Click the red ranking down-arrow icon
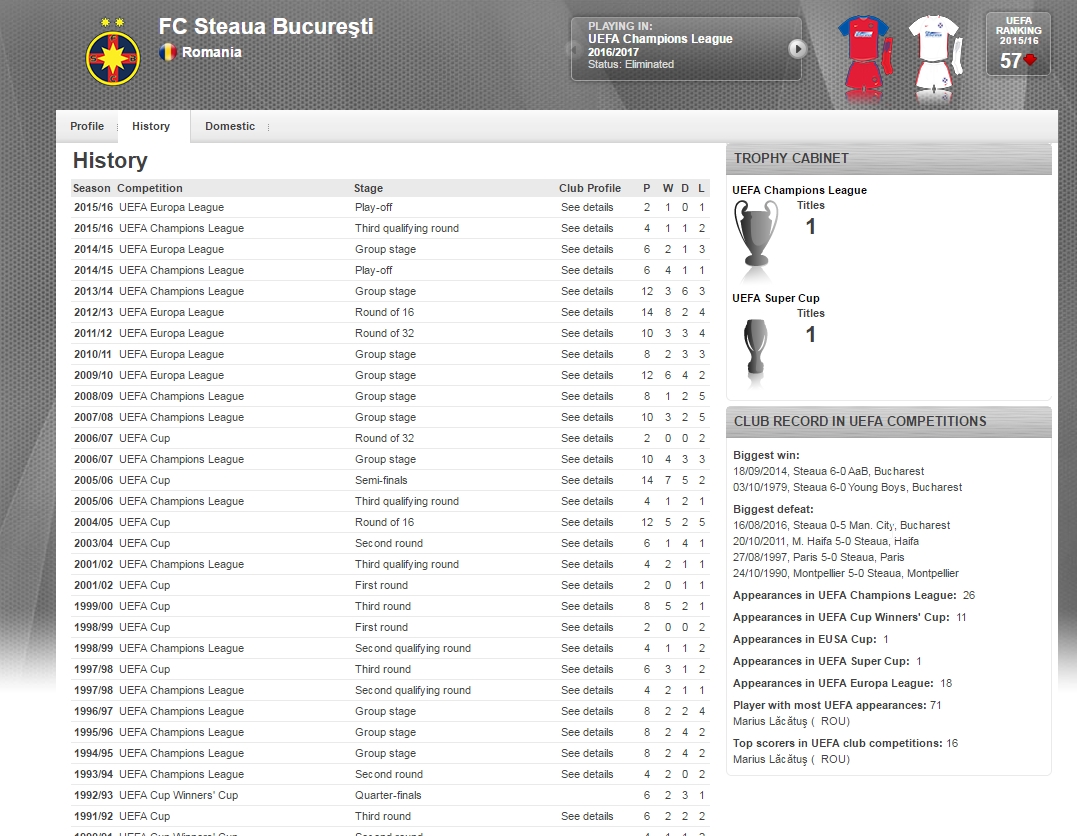The height and width of the screenshot is (836, 1077). [1030, 61]
